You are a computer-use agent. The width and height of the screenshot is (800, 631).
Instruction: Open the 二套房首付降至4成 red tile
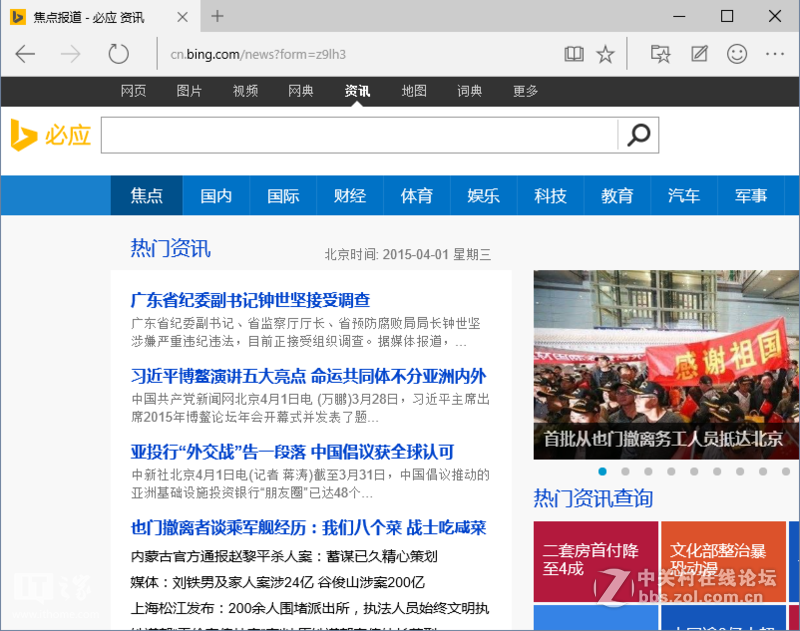tap(596, 561)
